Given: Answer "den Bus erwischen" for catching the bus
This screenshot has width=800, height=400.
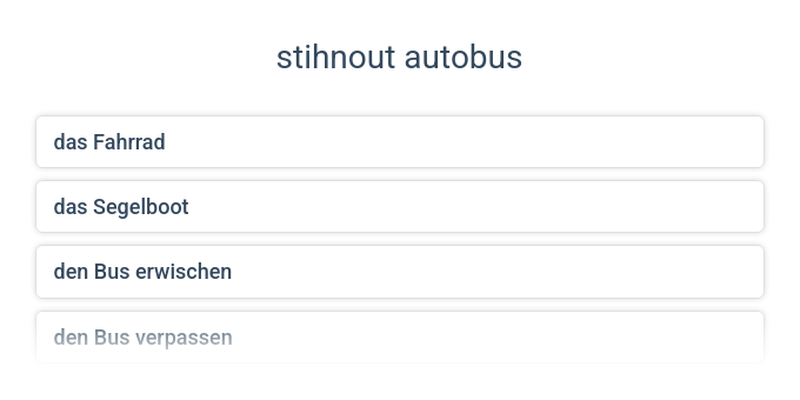Looking at the screenshot, I should pyautogui.click(x=400, y=272).
